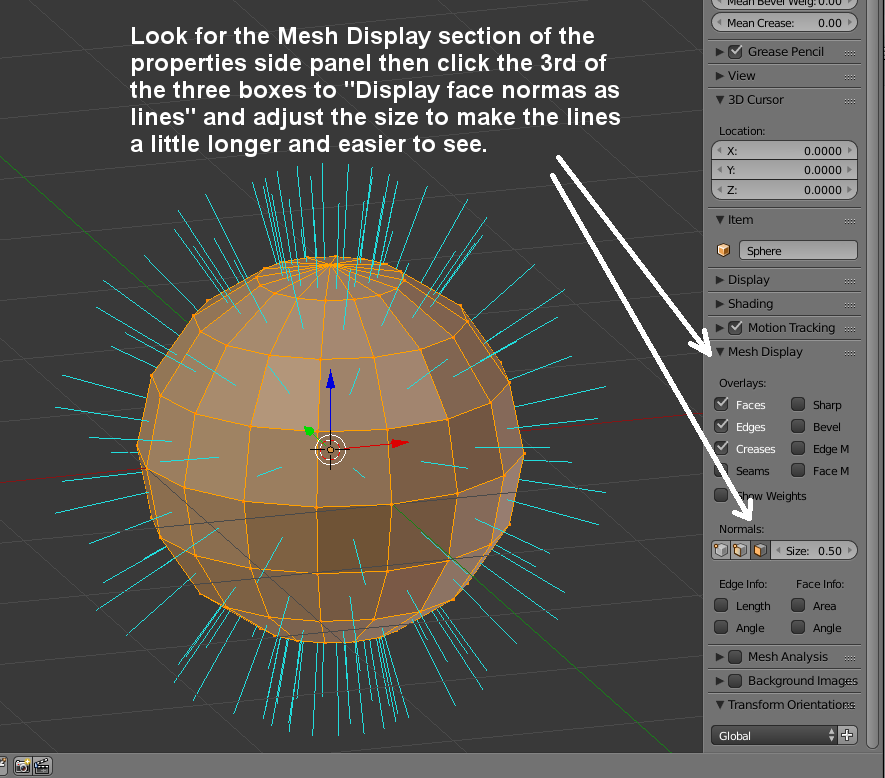Enable Face Info Area checkbox
885x778 pixels.
pos(798,605)
